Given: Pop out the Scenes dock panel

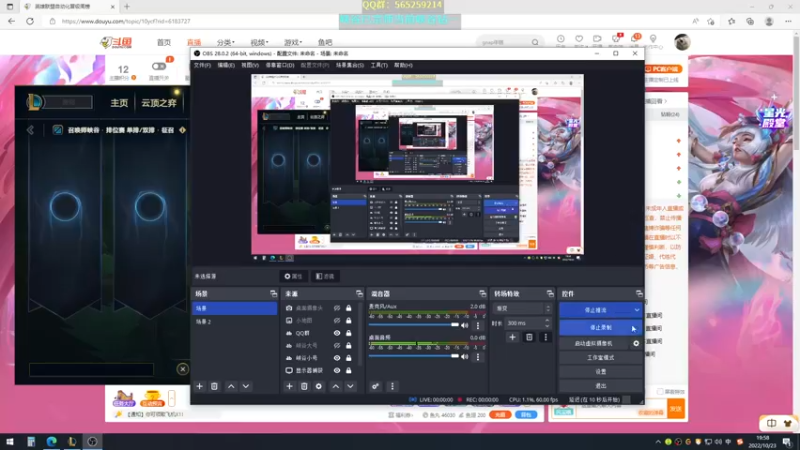Looking at the screenshot, I should click(273, 294).
